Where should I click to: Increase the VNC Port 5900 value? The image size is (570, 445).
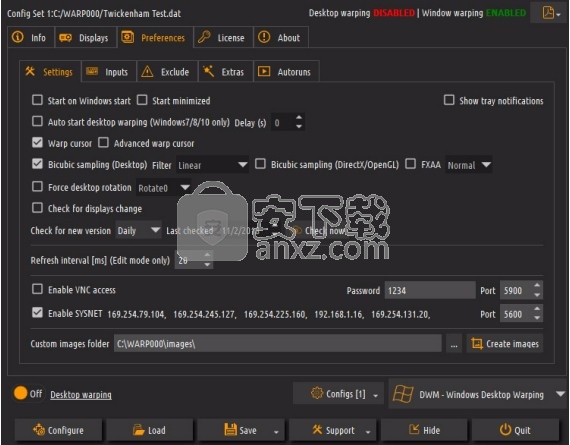pos(537,286)
